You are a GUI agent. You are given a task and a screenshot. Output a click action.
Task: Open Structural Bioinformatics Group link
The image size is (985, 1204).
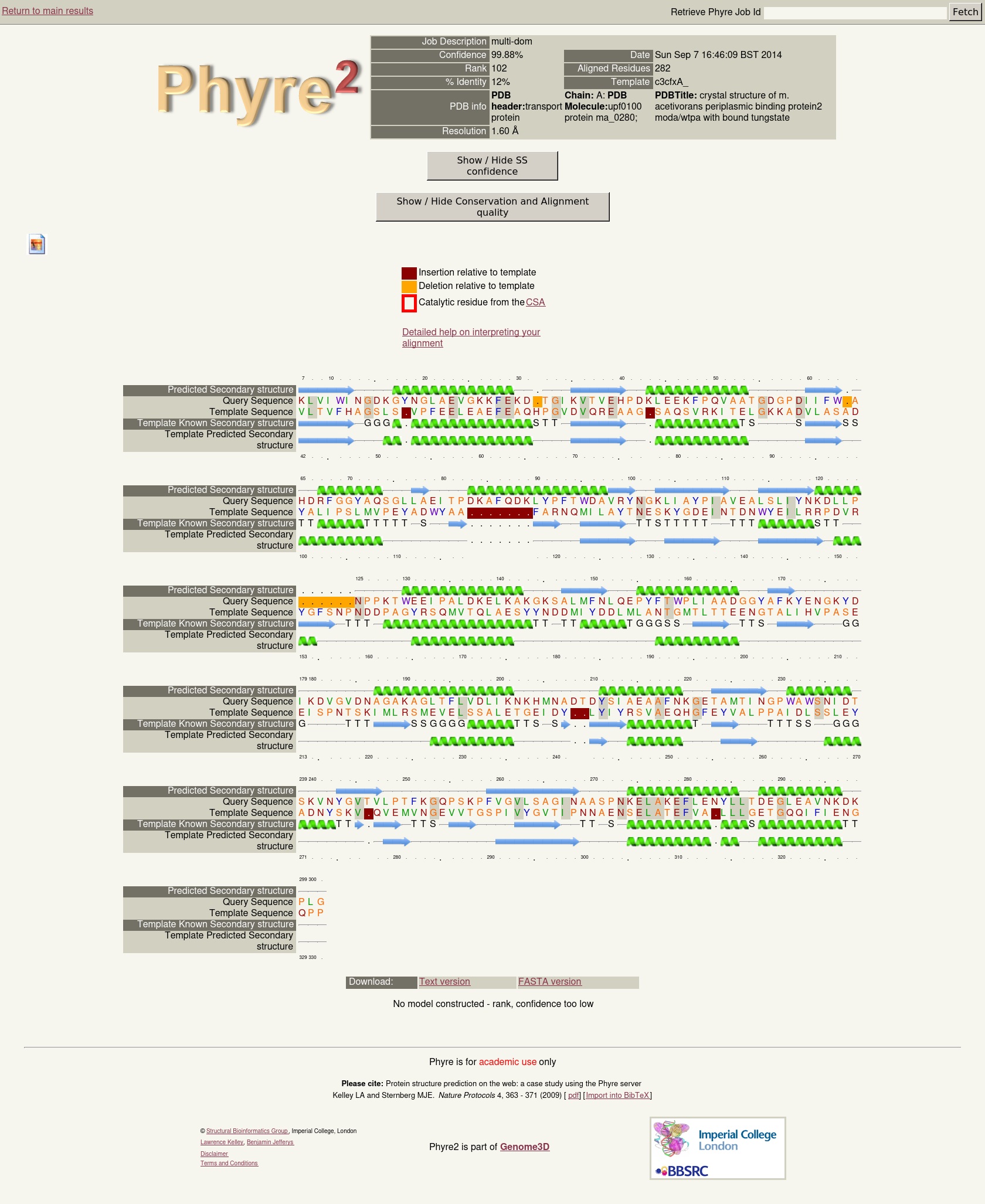(x=247, y=1131)
